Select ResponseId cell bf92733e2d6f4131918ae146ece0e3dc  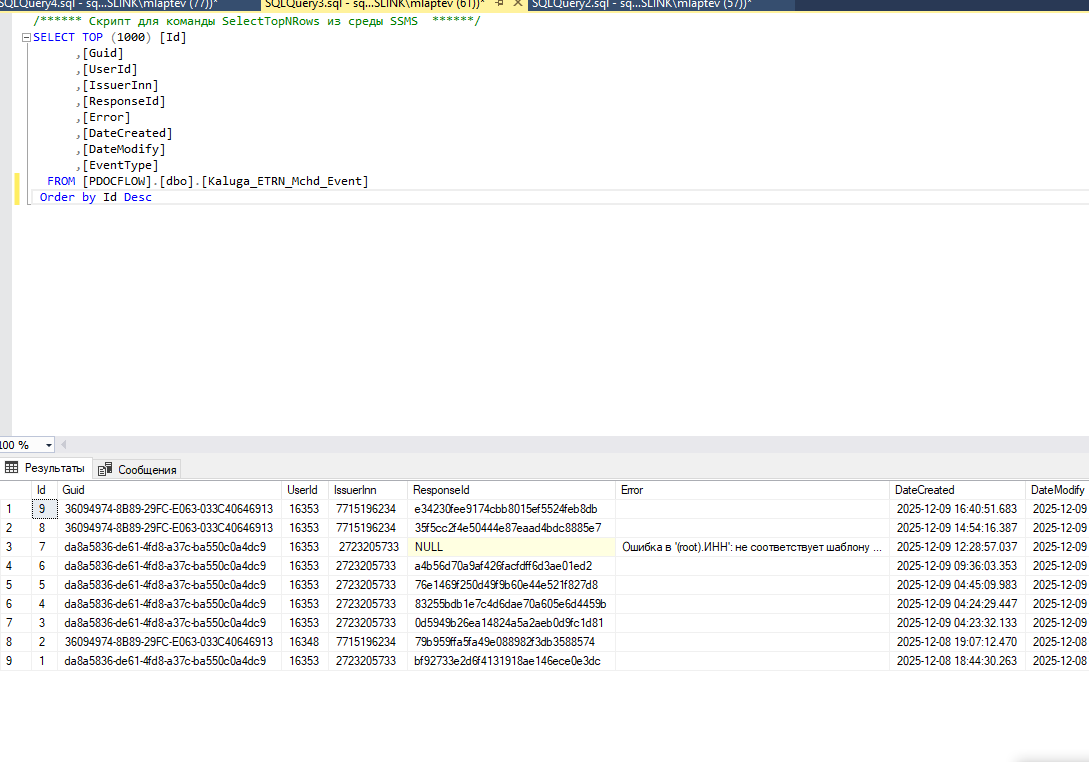(511, 661)
